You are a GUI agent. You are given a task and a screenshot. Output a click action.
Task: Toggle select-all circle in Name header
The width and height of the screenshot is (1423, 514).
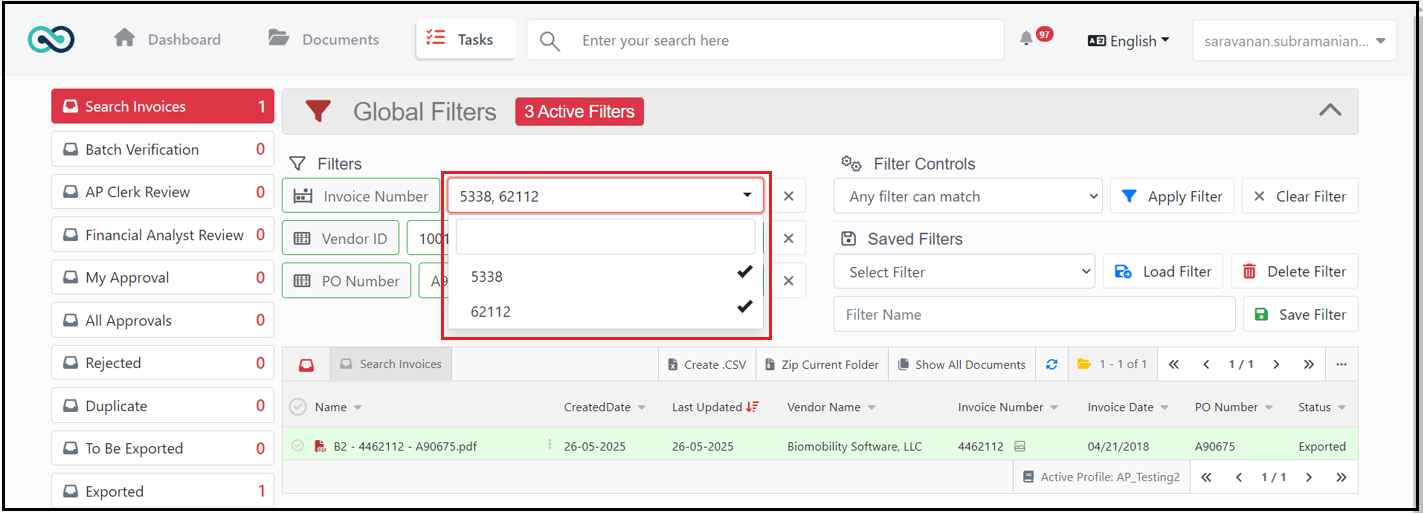point(297,407)
